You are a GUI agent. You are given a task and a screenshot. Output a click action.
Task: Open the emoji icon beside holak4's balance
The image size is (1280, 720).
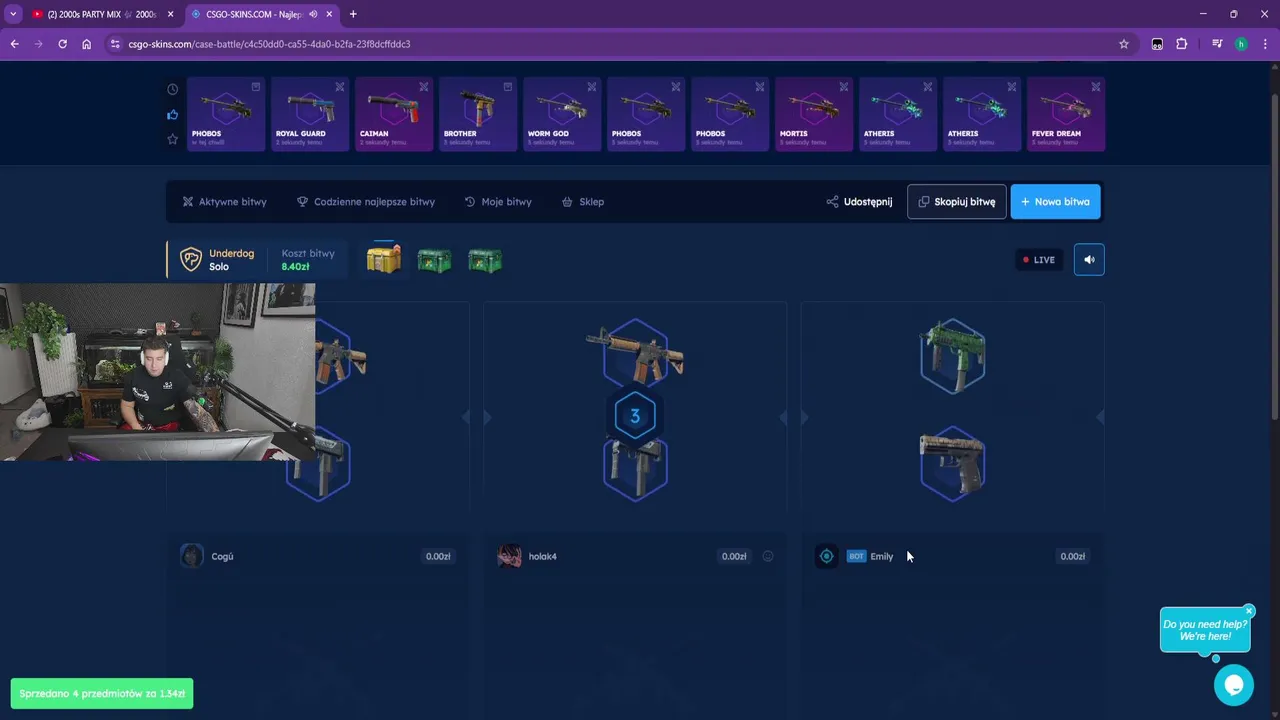[768, 556]
